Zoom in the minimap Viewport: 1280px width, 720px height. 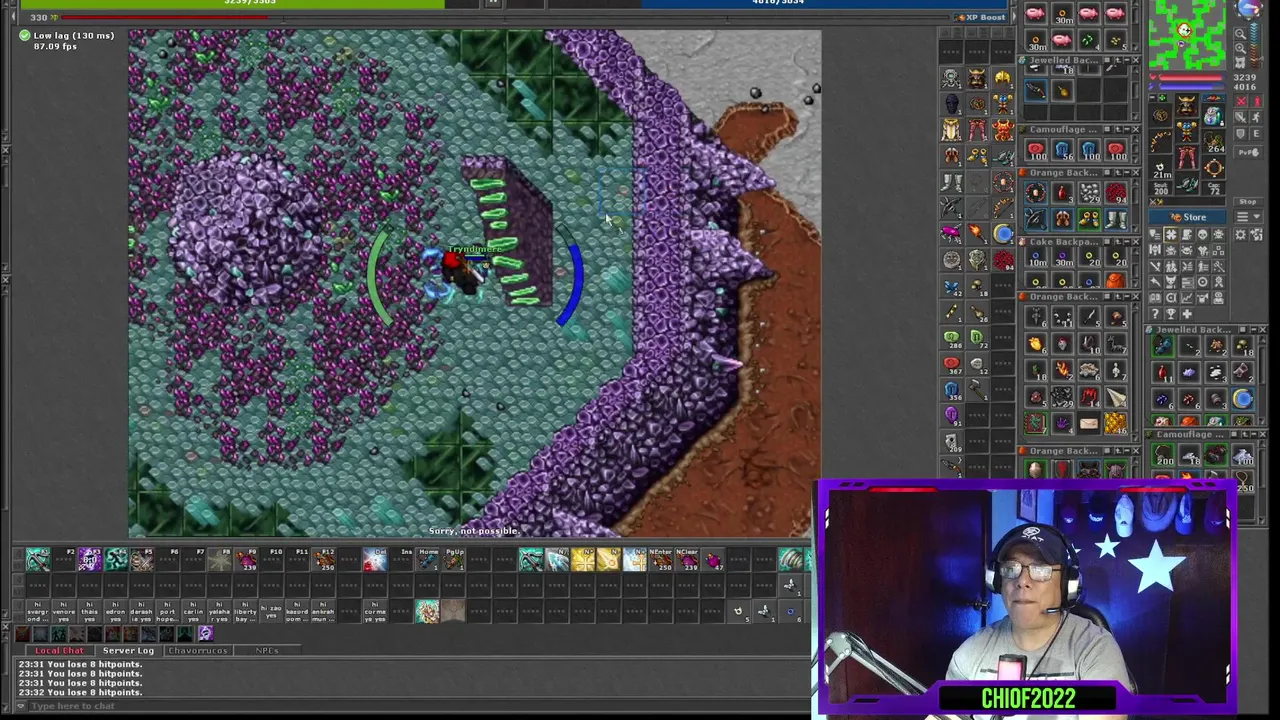click(x=1240, y=48)
